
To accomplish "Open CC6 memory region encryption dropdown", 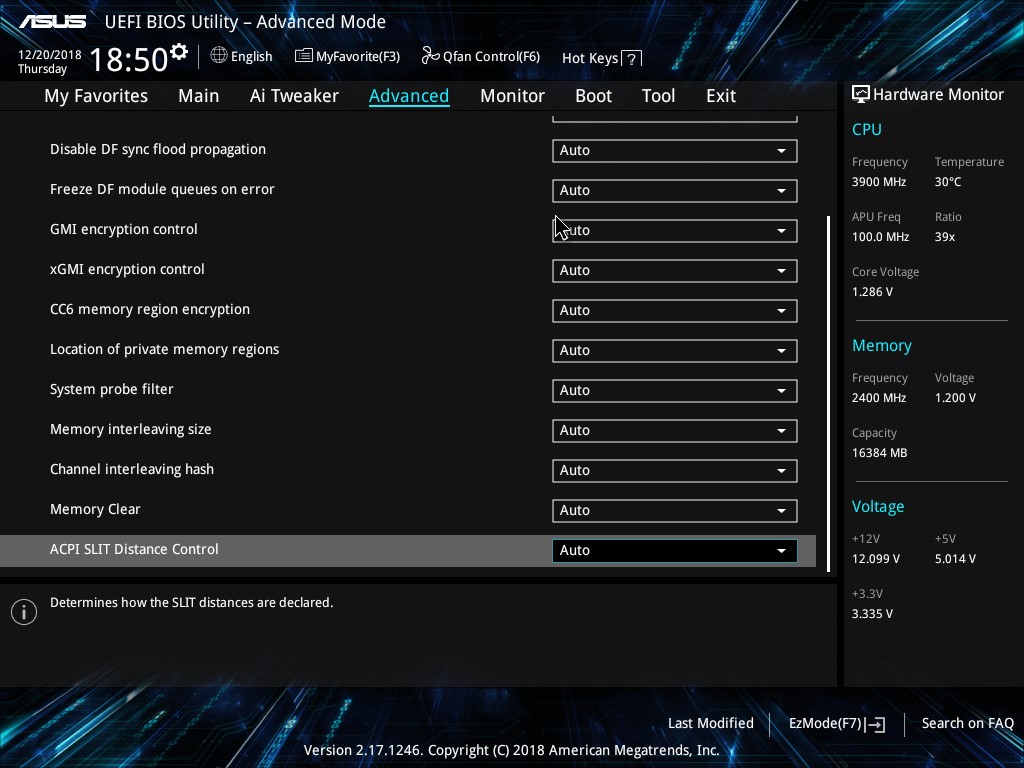I will click(x=675, y=310).
